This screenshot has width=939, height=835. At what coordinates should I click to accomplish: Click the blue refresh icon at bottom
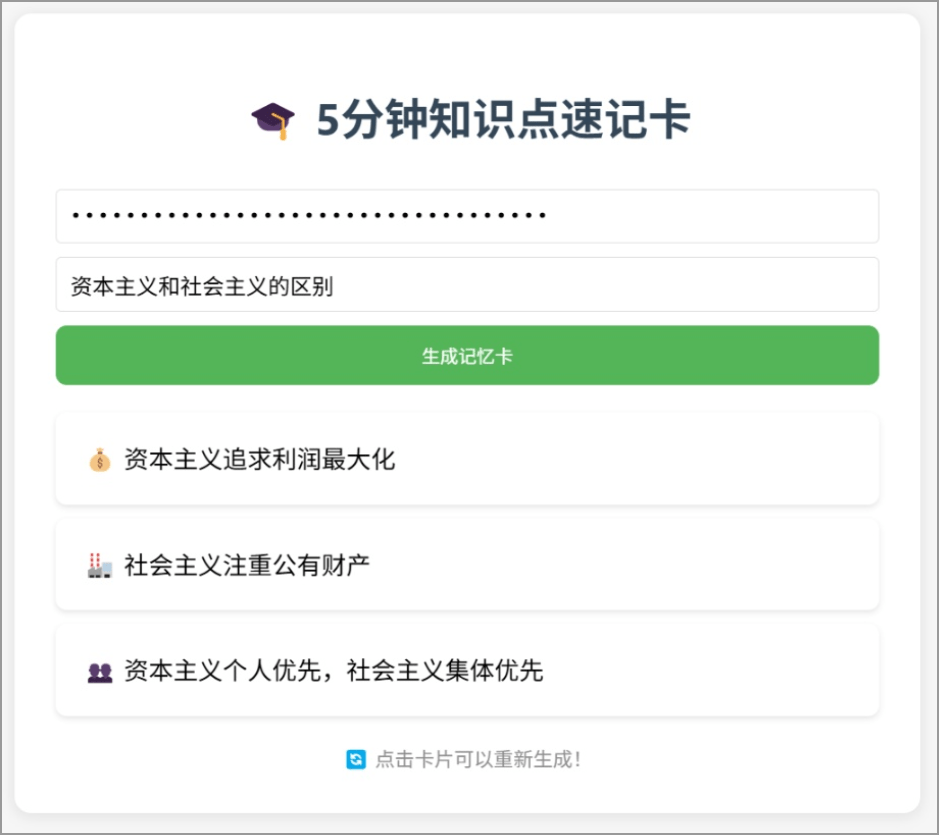pyautogui.click(x=356, y=760)
